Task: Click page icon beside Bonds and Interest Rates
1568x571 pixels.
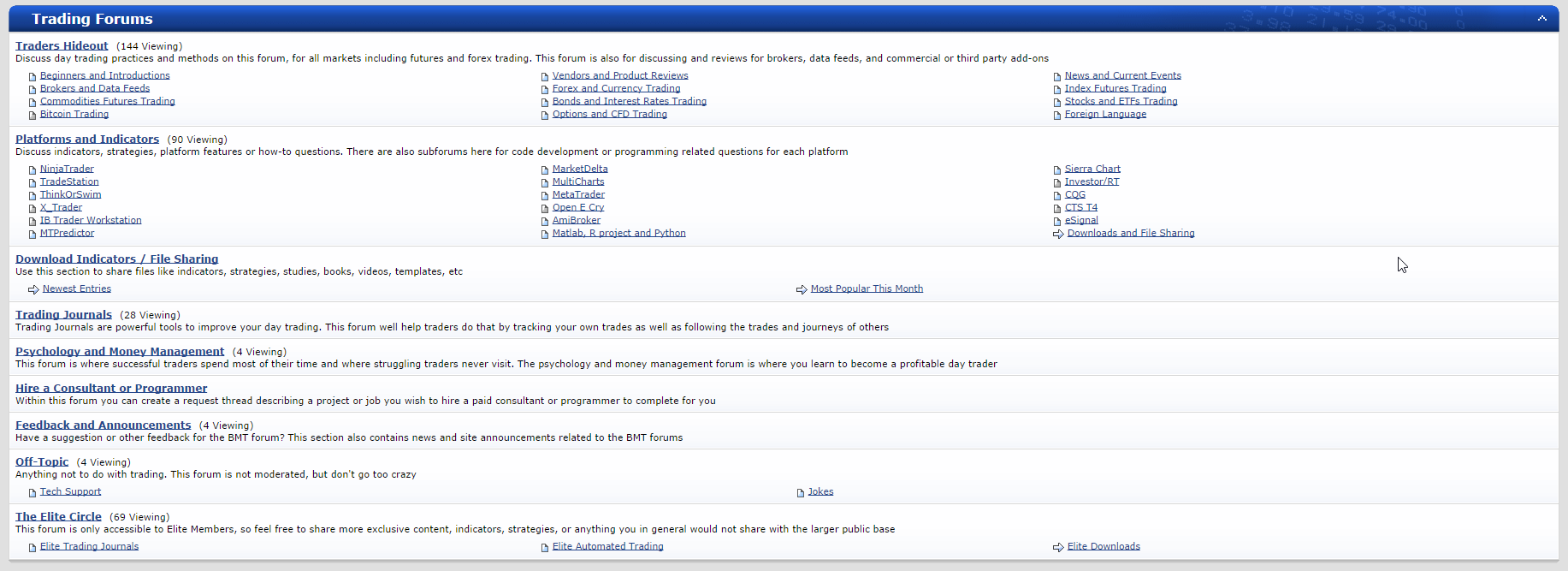Action: click(x=545, y=103)
